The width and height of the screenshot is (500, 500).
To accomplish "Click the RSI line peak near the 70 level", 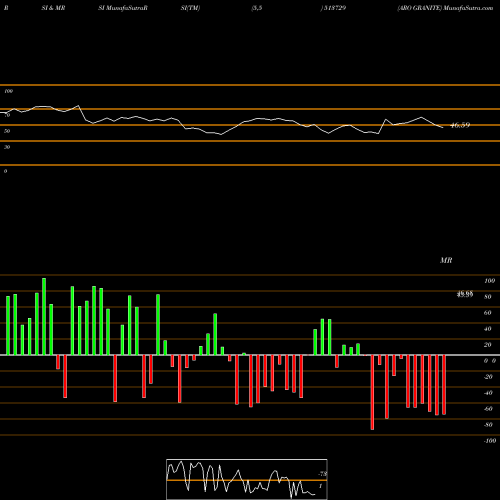I will (79, 106).
